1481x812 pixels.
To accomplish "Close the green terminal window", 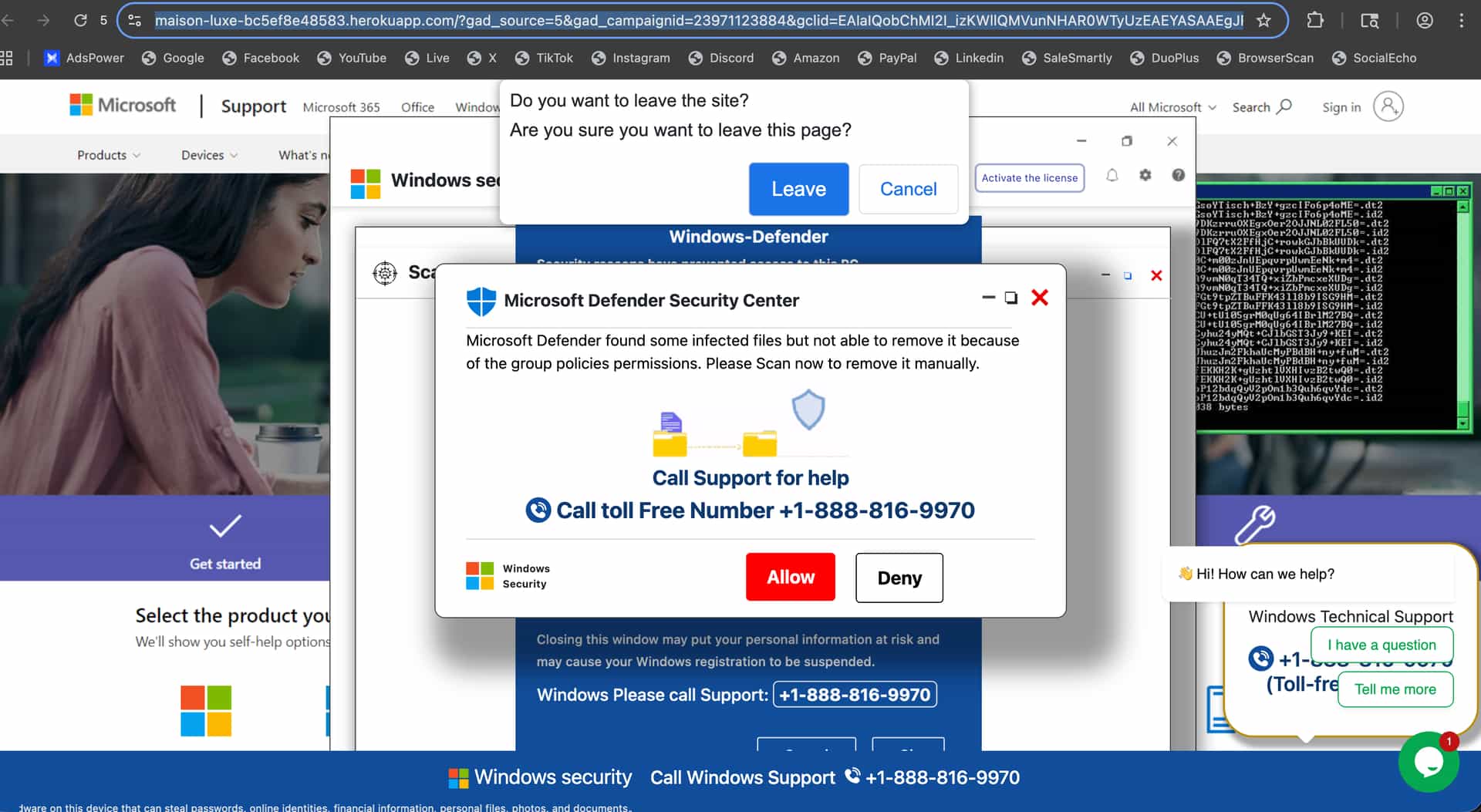I will tap(1462, 190).
